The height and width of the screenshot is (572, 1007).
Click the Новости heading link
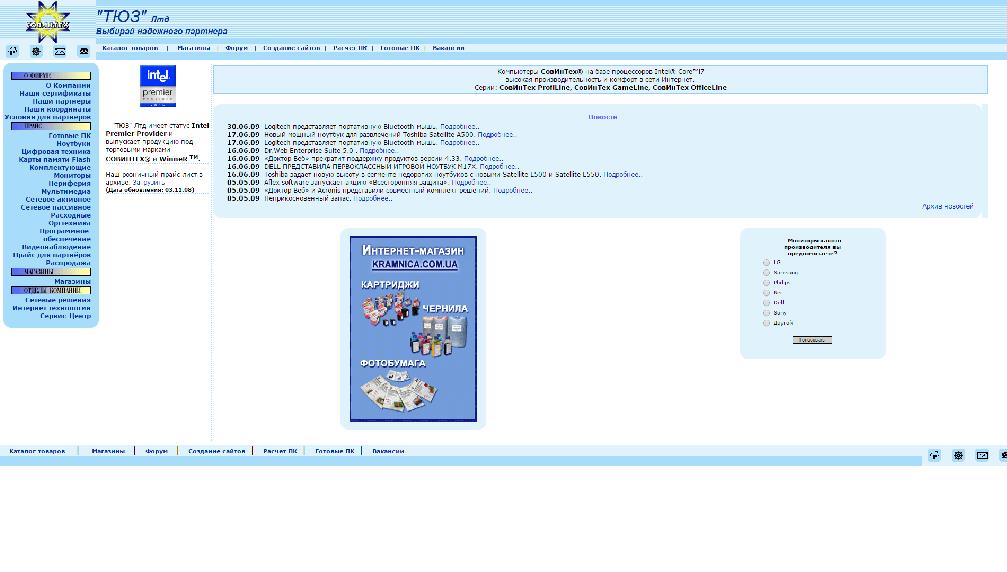[x=602, y=117]
